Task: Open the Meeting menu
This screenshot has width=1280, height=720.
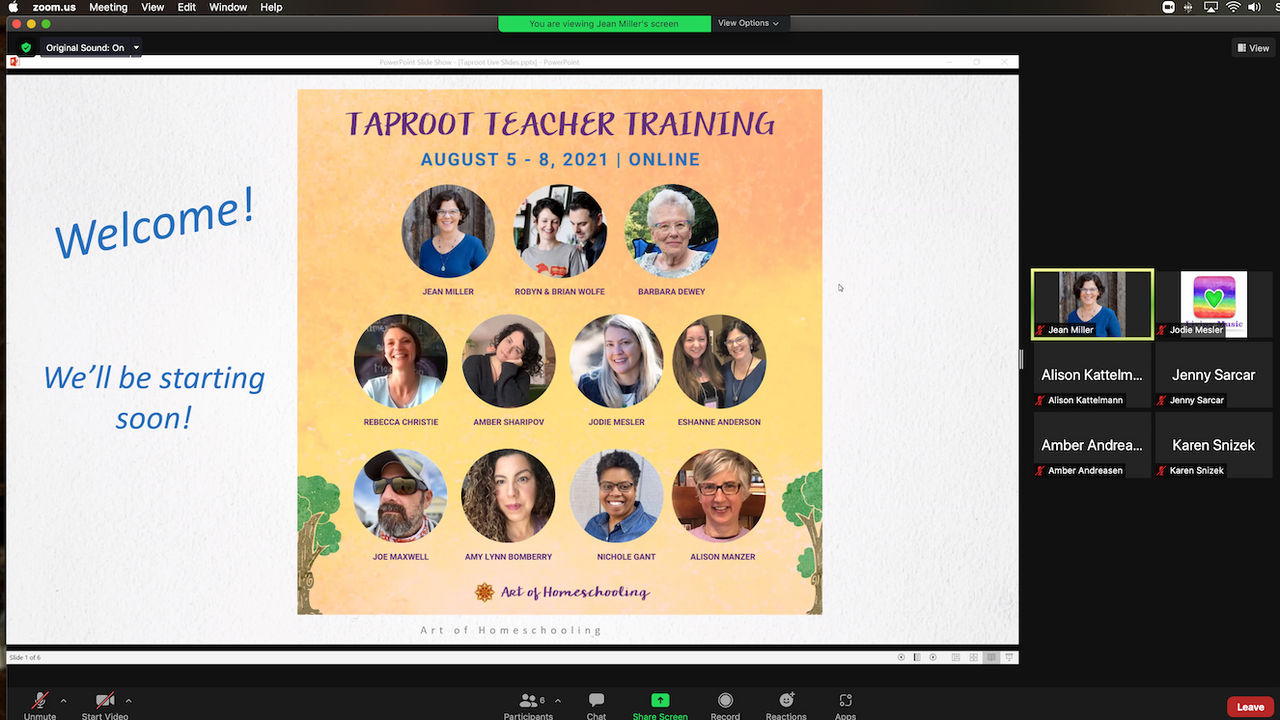Action: tap(108, 7)
